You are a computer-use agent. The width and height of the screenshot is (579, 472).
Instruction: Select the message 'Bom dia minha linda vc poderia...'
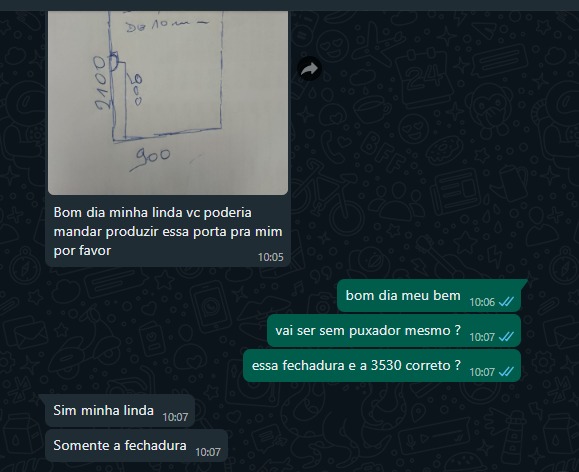point(168,232)
